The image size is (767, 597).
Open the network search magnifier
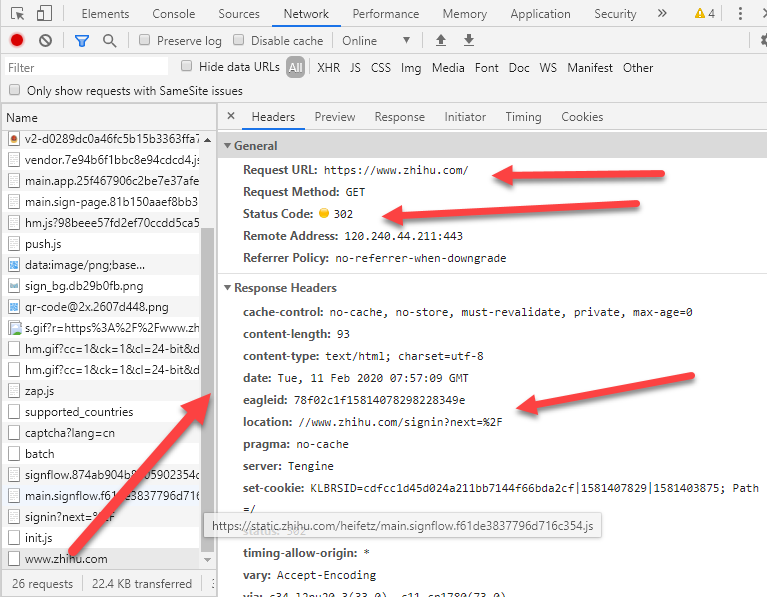pyautogui.click(x=110, y=41)
